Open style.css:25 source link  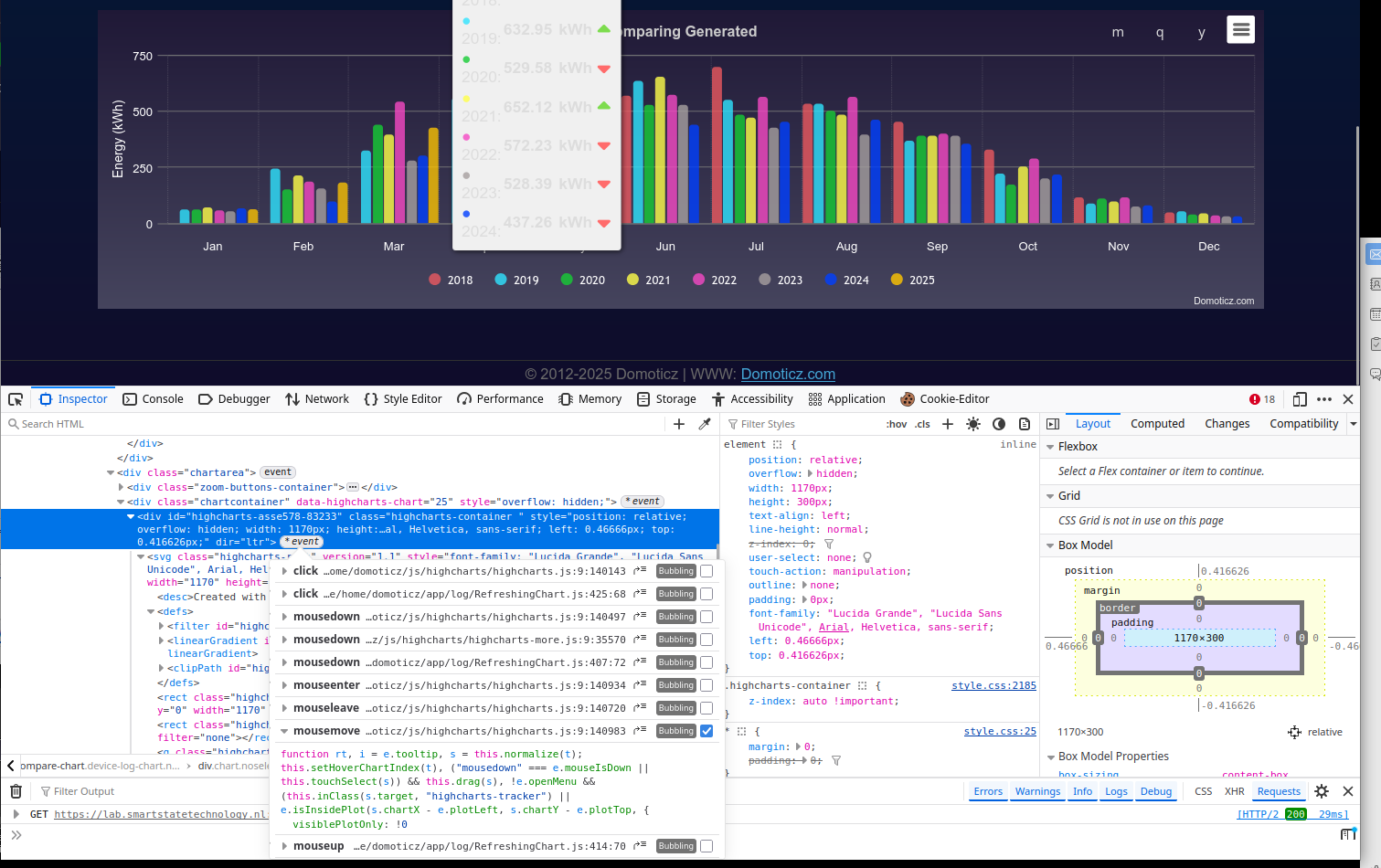1000,731
